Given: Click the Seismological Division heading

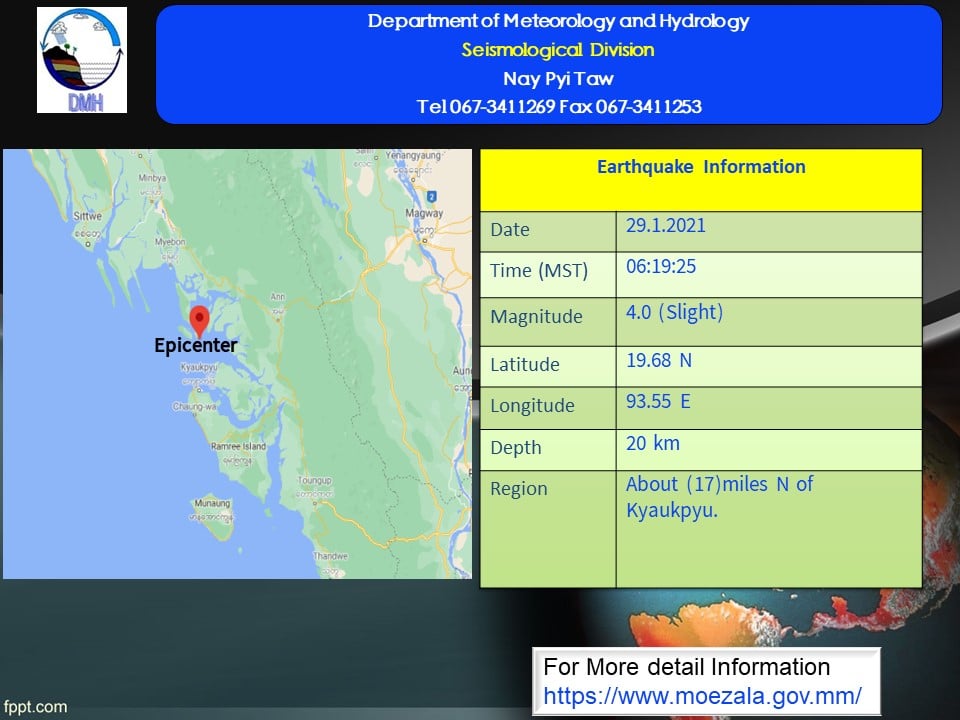Looking at the screenshot, I should (x=558, y=50).
